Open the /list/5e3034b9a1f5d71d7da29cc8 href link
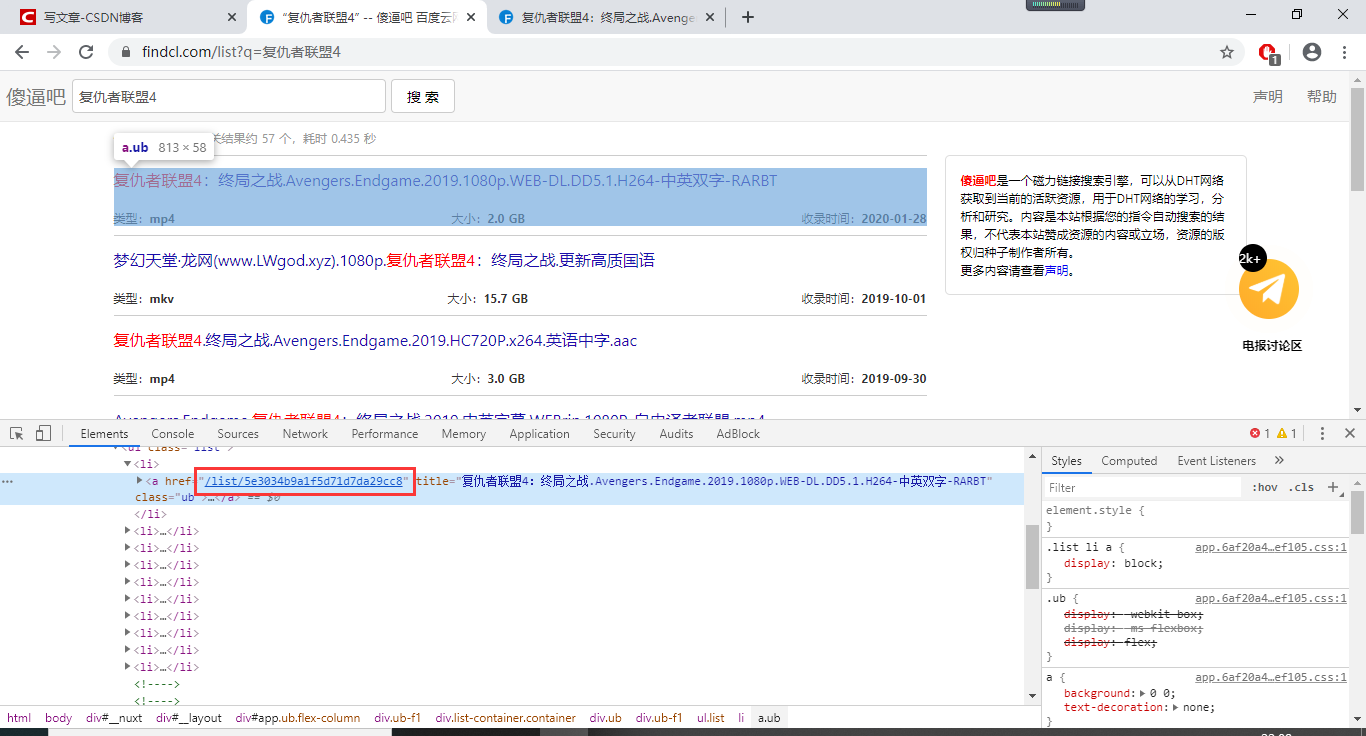1366x736 pixels. [304, 481]
